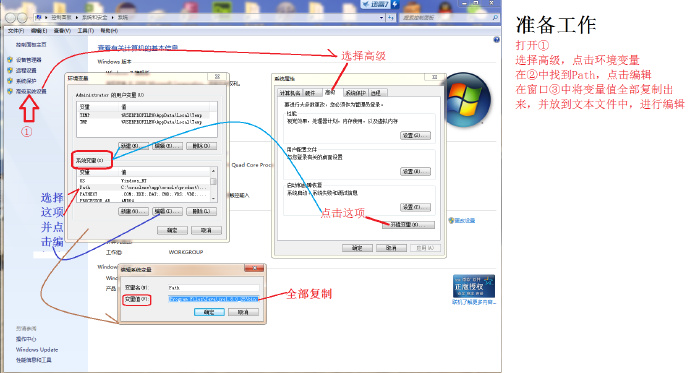Switch to the 系统保护 tab in 系统属性
The image size is (690, 373).
click(x=356, y=93)
